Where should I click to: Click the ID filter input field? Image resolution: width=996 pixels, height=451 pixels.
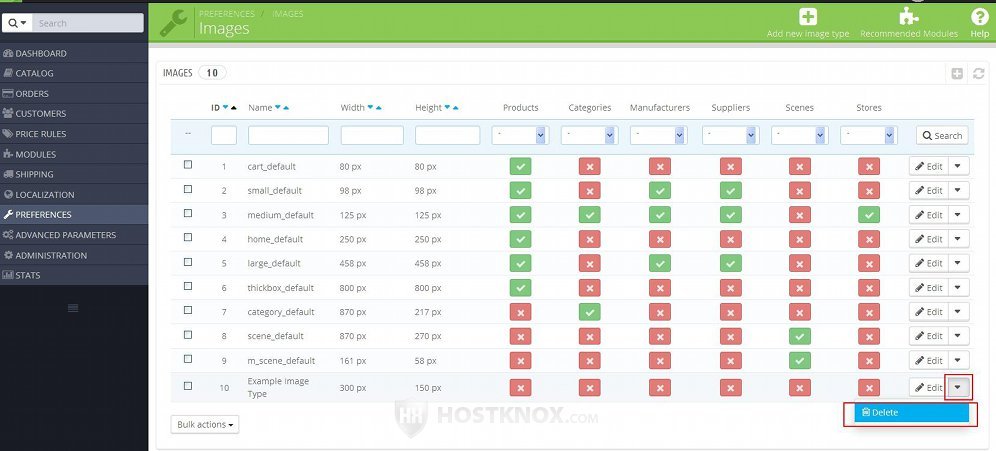tap(224, 135)
